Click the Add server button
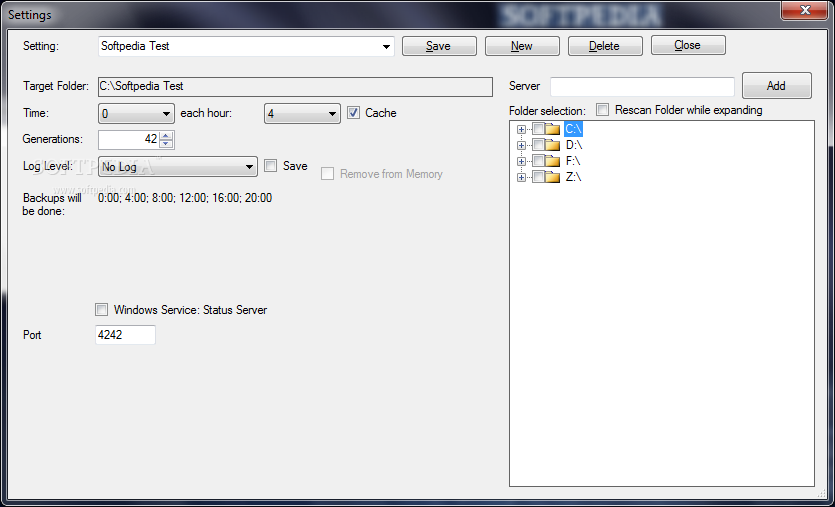Screen dimensions: 835x507 click(x=776, y=86)
